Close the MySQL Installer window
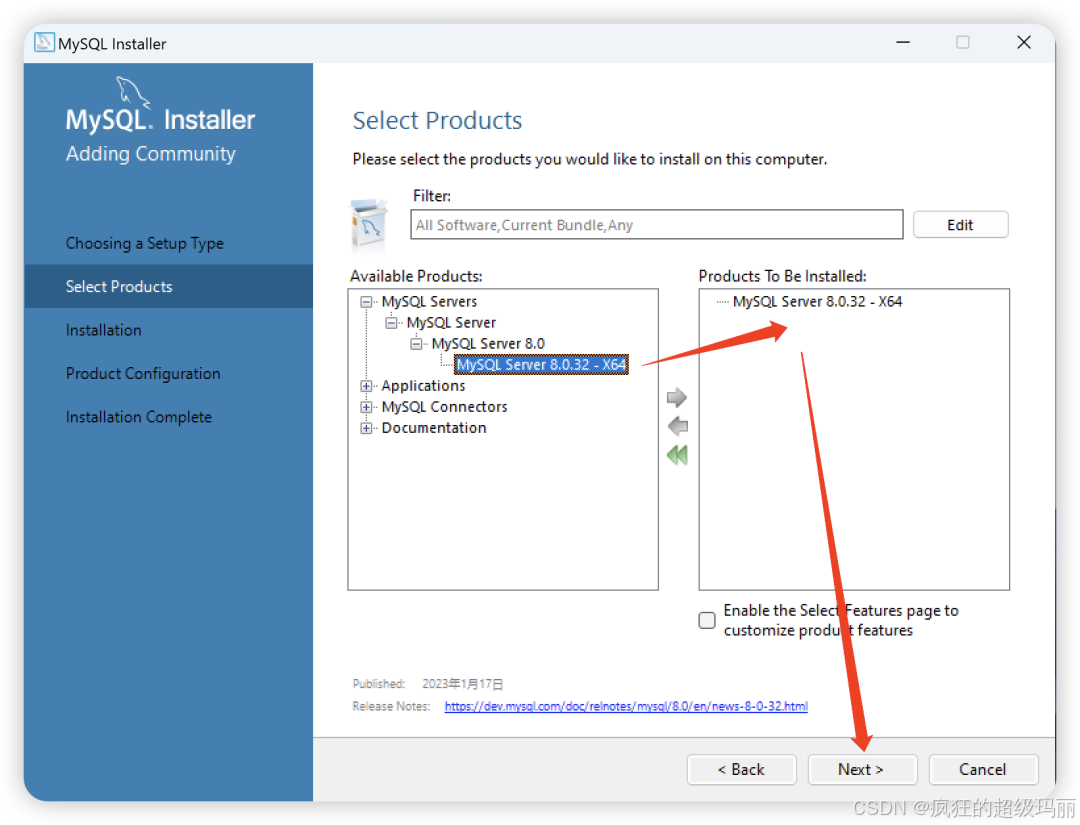Viewport: 1080px width, 825px height. coord(1024,43)
